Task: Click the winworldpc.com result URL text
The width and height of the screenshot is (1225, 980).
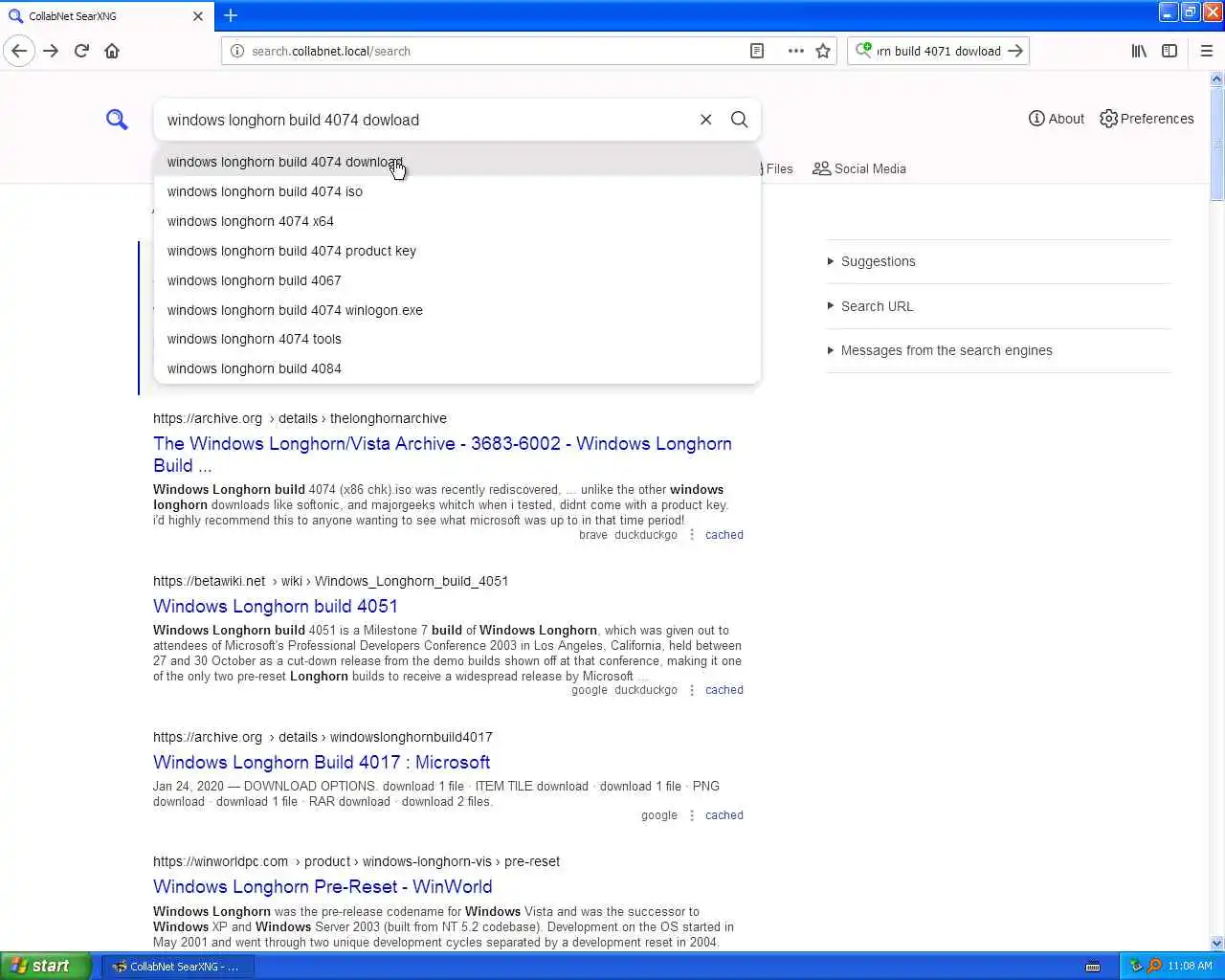Action: click(356, 861)
